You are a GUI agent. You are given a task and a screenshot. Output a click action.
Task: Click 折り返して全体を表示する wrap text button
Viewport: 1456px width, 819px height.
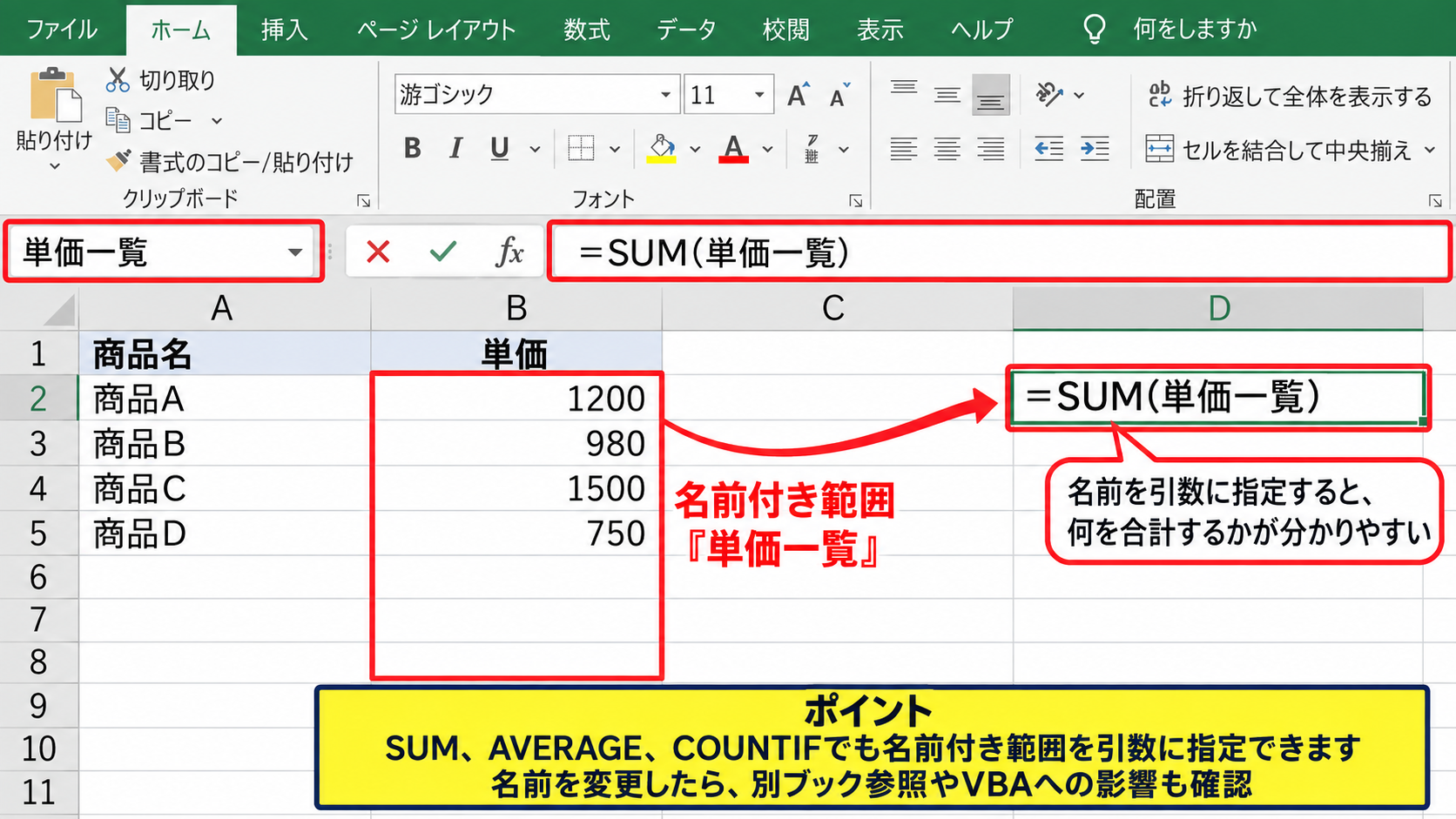click(1290, 96)
